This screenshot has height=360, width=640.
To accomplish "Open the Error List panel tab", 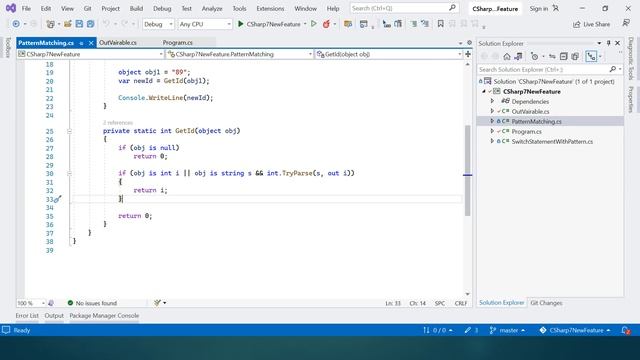I will (27, 316).
